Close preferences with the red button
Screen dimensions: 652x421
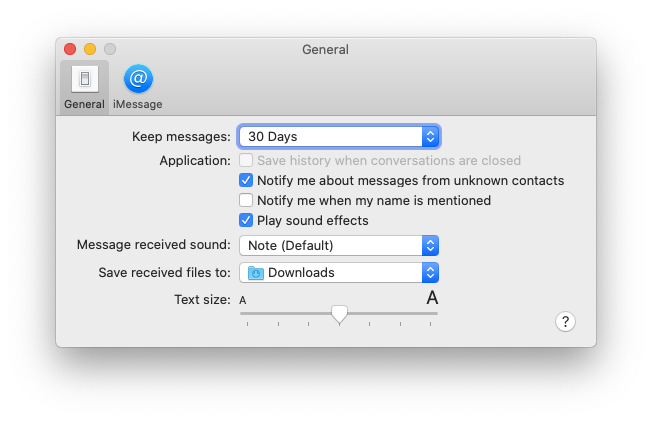point(70,49)
